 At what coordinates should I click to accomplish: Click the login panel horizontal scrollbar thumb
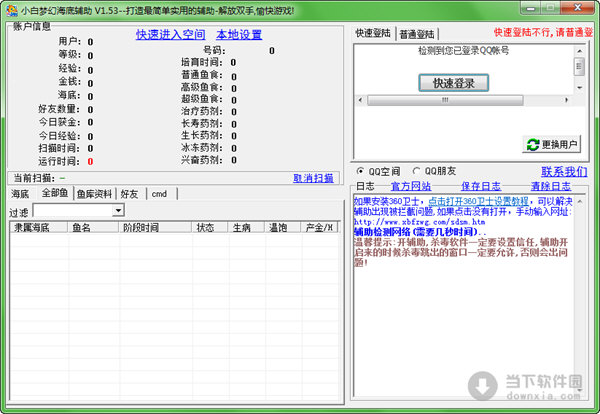coord(445,100)
